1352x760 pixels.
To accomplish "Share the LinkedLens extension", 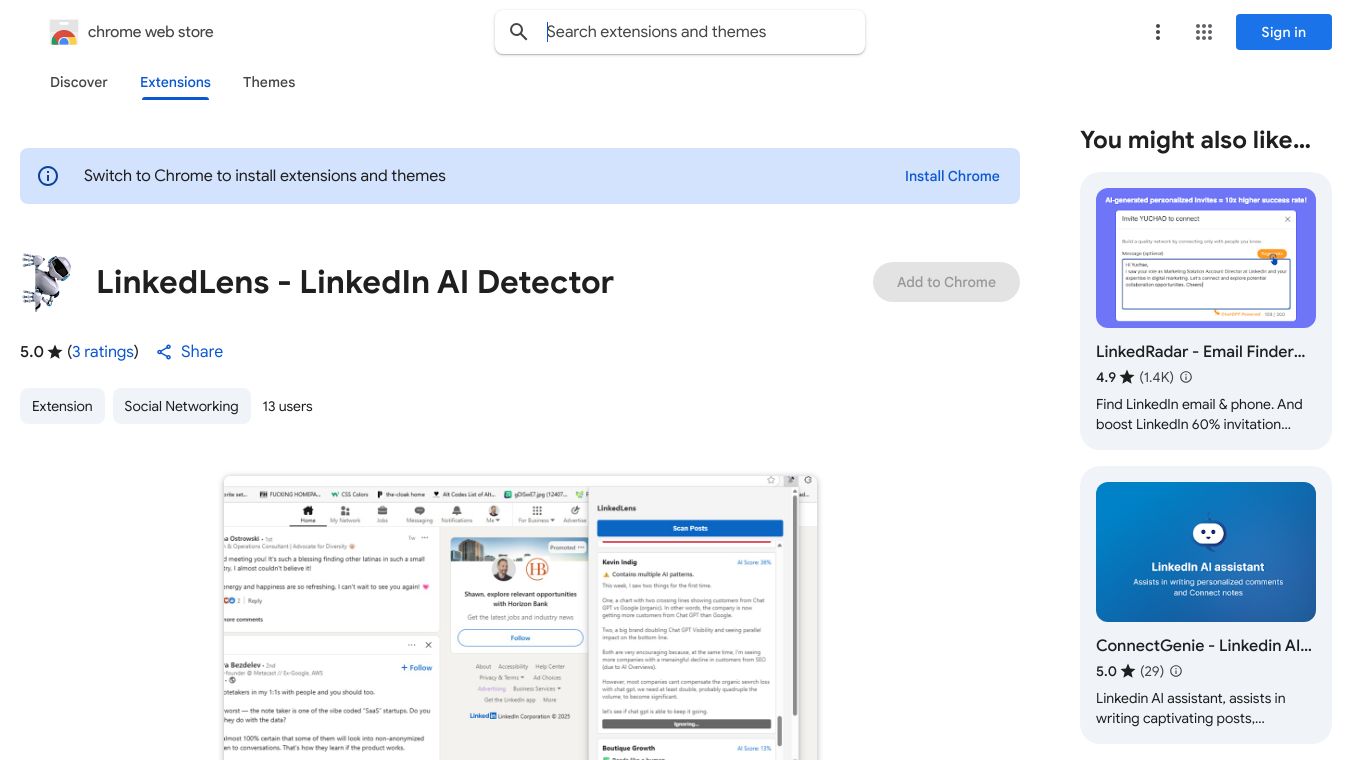I will pos(189,352).
